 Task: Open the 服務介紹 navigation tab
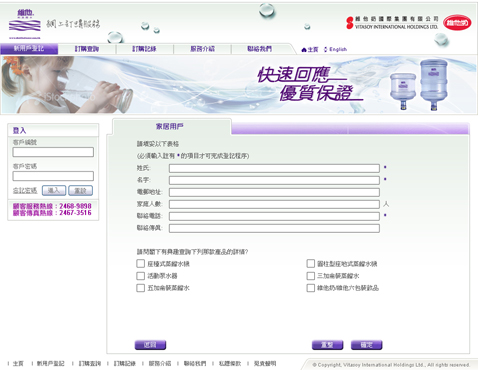202,49
